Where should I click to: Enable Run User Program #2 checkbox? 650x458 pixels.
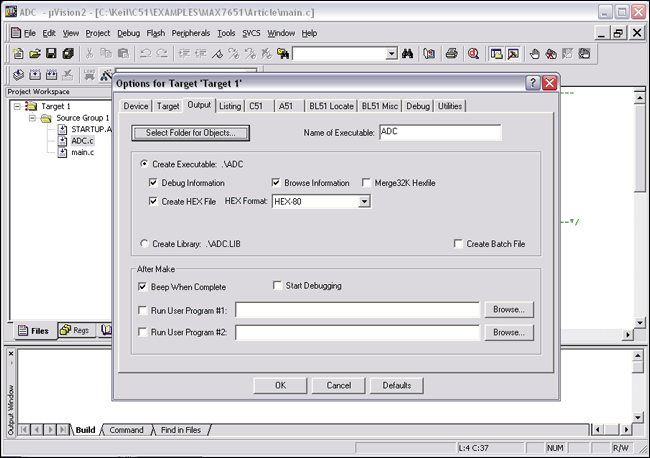(x=142, y=332)
